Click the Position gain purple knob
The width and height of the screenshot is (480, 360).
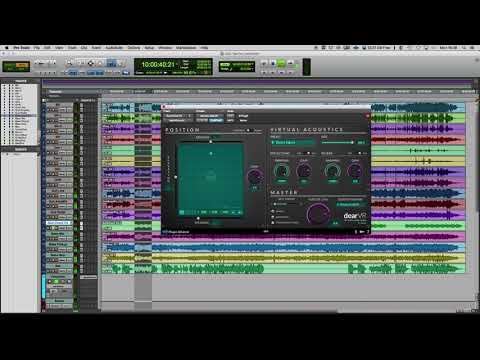point(255,176)
